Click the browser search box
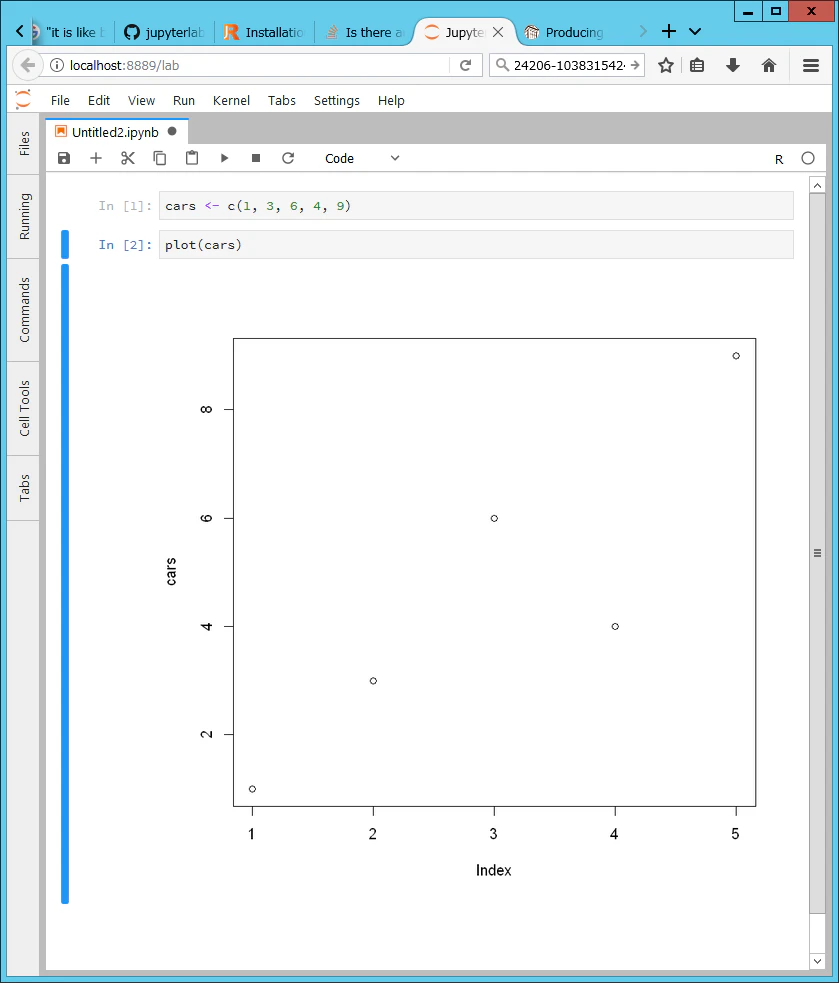The image size is (839, 983). tap(569, 65)
